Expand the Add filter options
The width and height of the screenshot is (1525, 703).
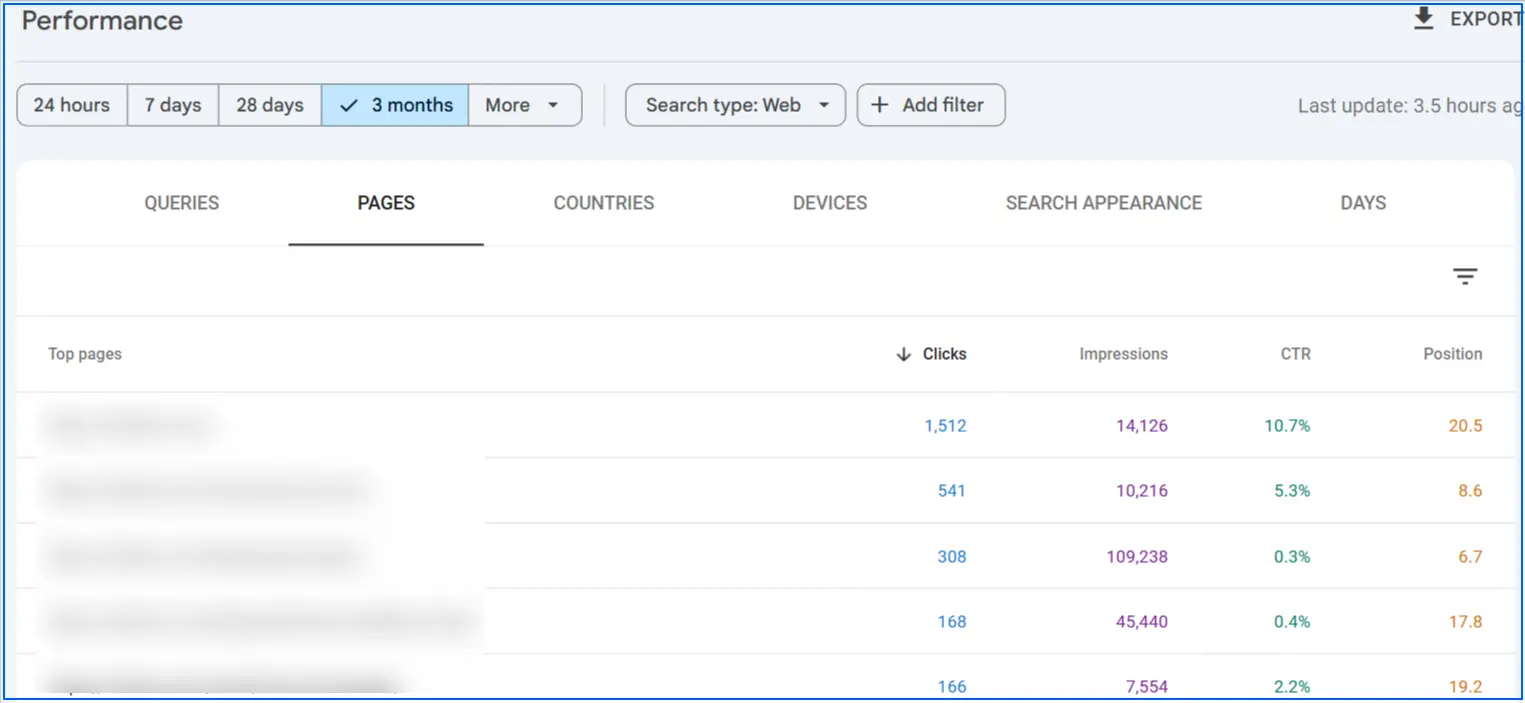(x=930, y=105)
